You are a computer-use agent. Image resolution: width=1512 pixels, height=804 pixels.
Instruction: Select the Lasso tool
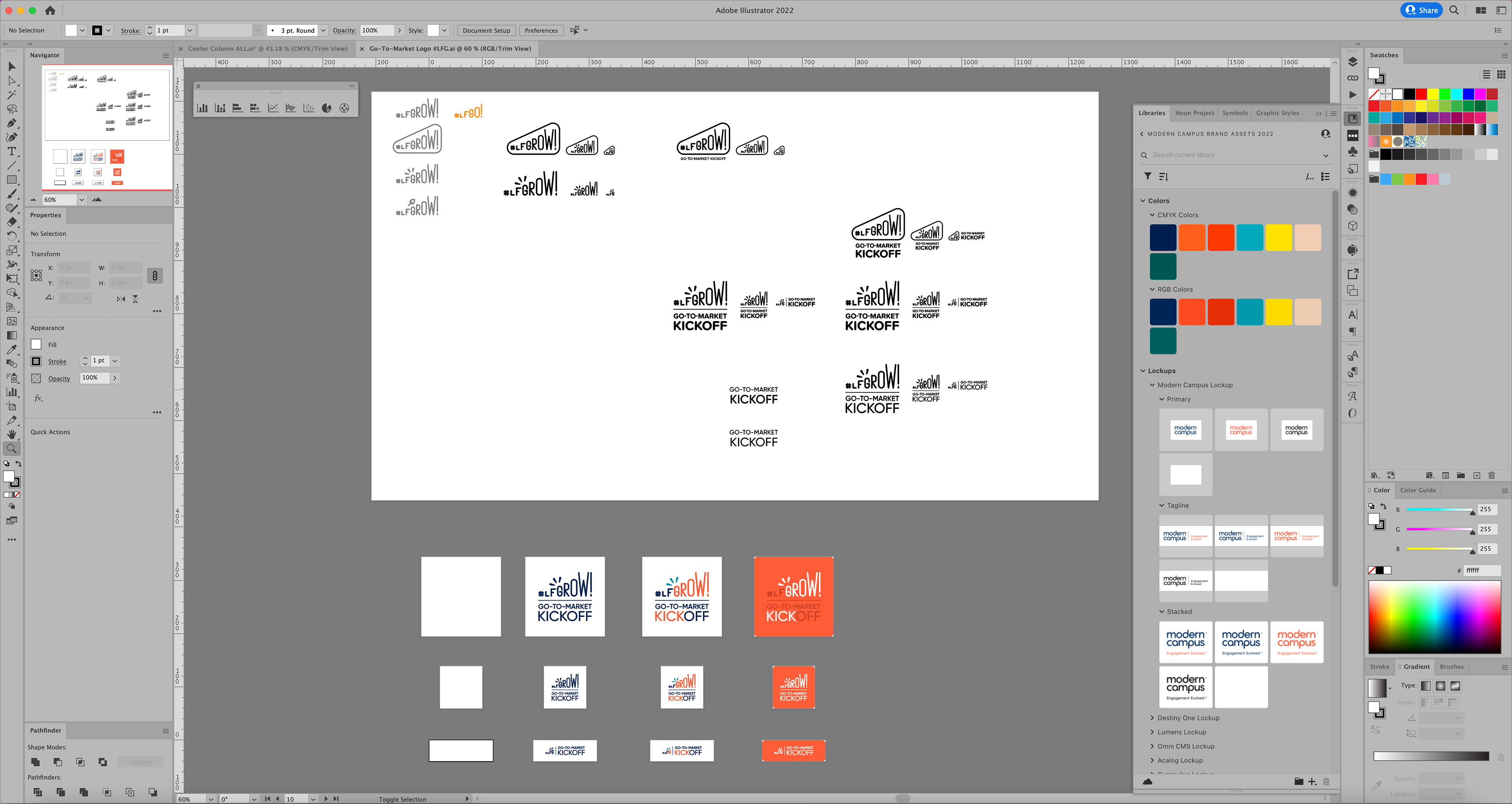[12, 109]
